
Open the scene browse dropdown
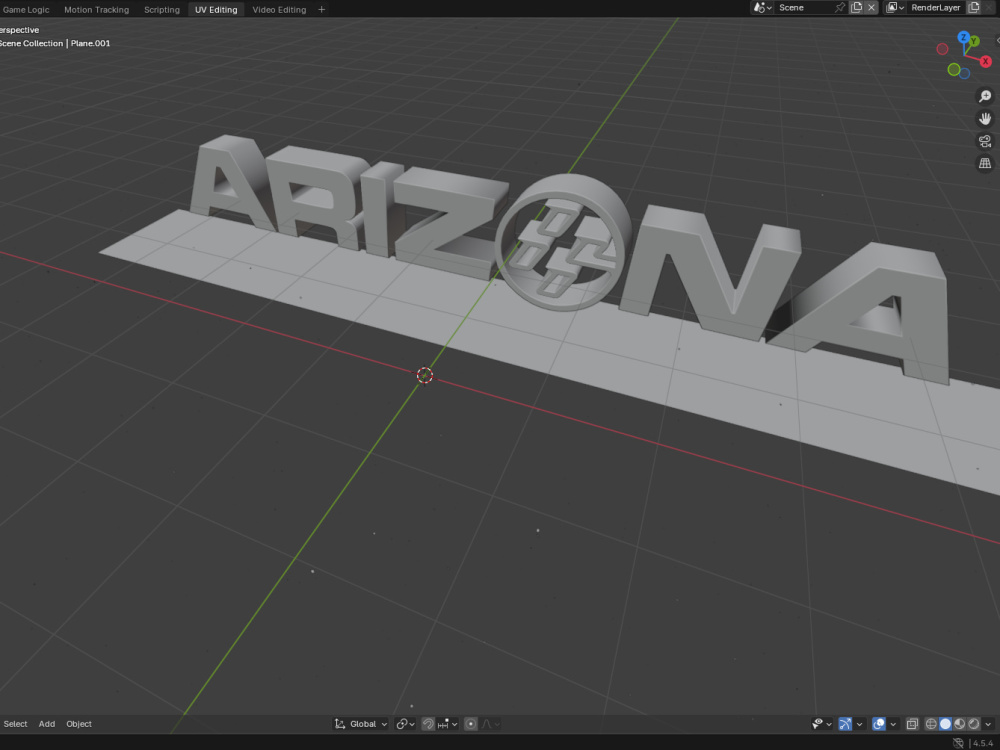[762, 8]
